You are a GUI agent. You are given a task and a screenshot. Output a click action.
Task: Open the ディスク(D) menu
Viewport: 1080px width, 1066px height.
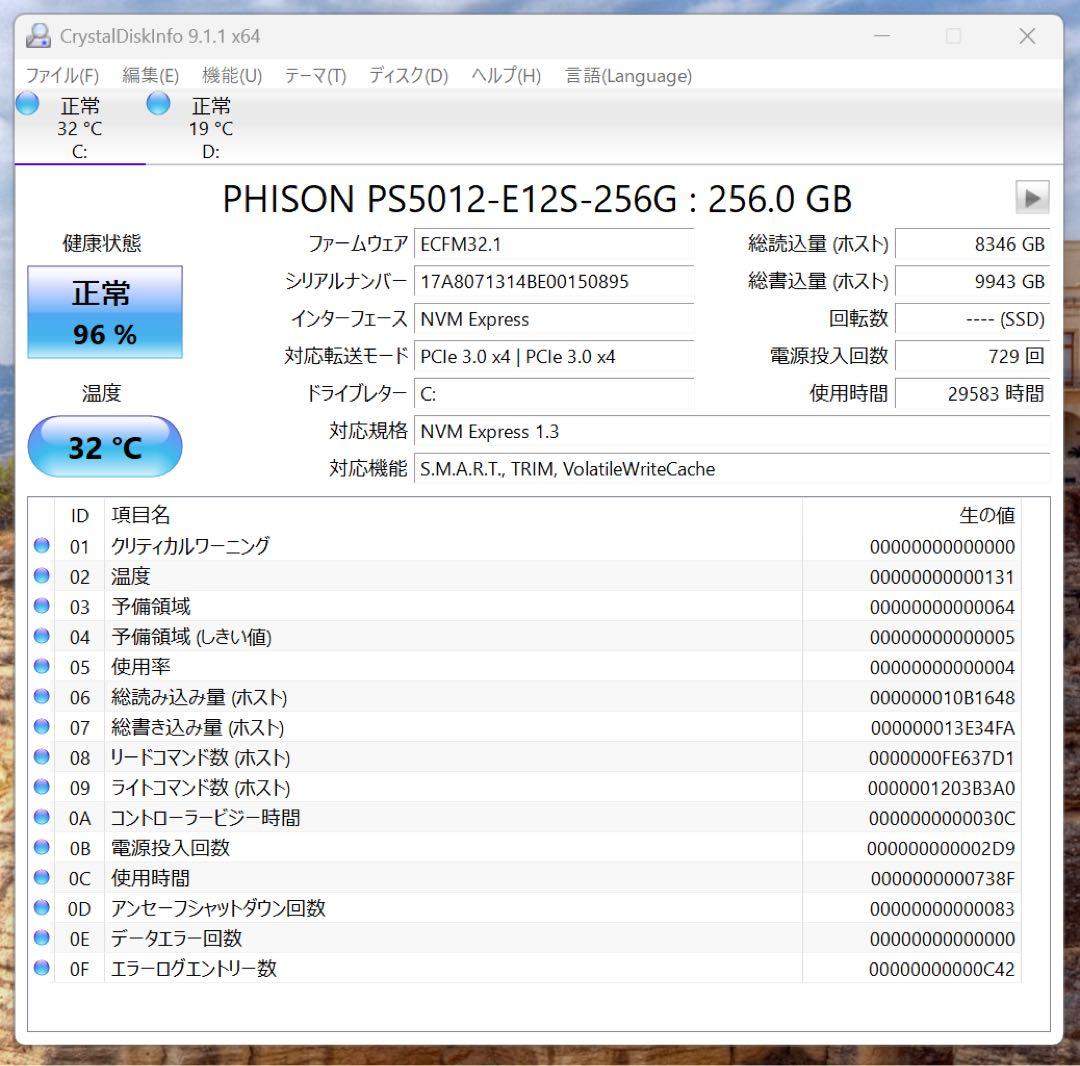pyautogui.click(x=408, y=76)
